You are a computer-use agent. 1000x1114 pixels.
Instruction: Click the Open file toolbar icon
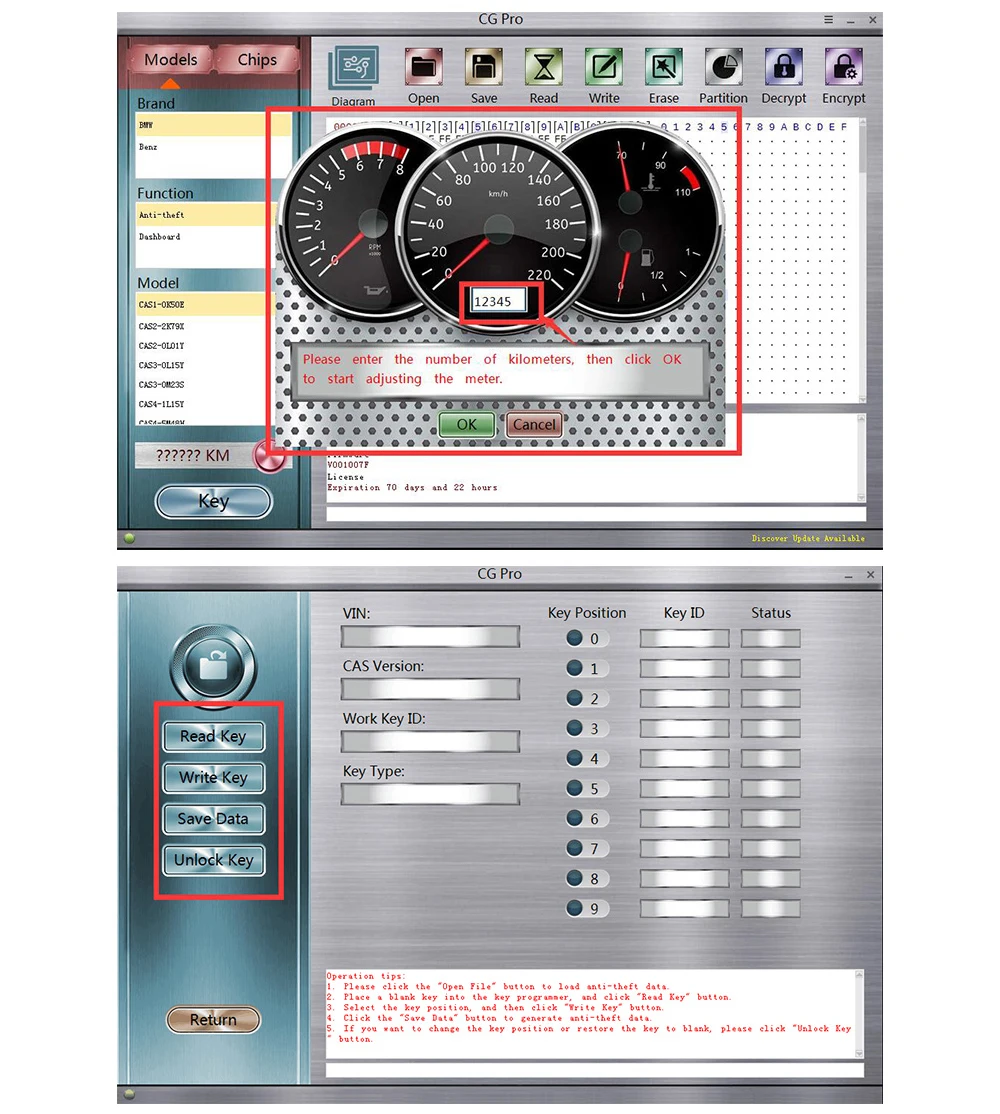coord(423,67)
